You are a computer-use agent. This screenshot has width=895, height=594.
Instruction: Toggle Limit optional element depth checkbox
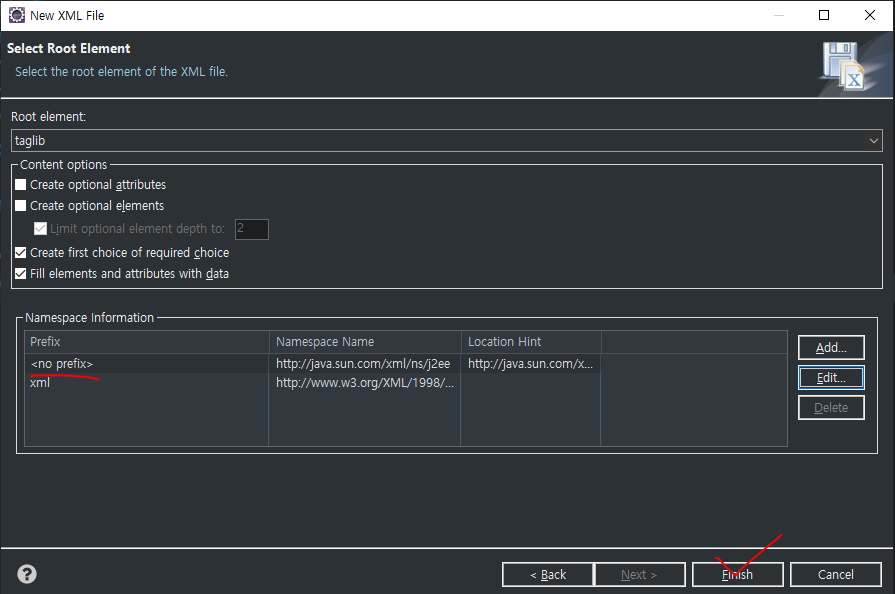[x=40, y=229]
